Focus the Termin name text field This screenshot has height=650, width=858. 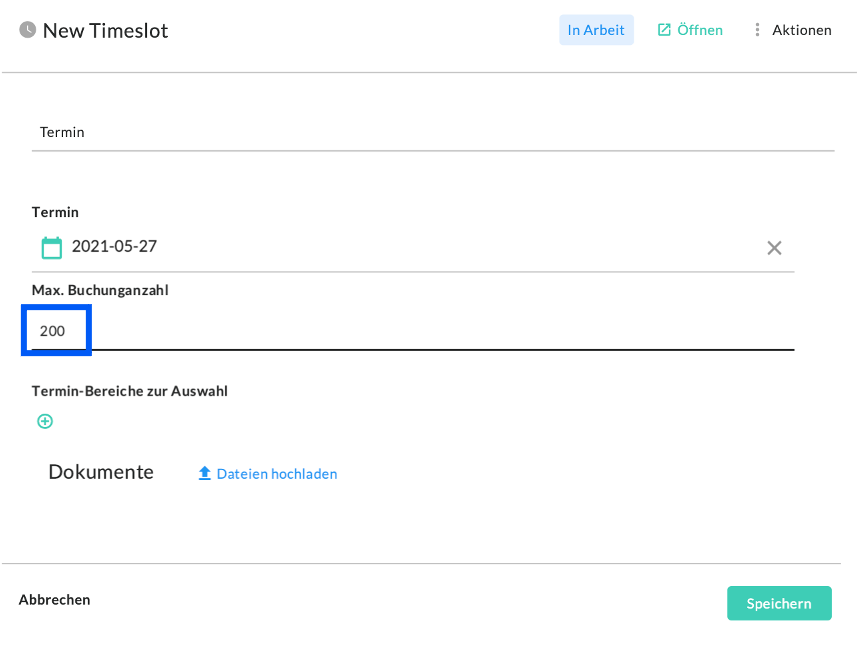[432, 132]
